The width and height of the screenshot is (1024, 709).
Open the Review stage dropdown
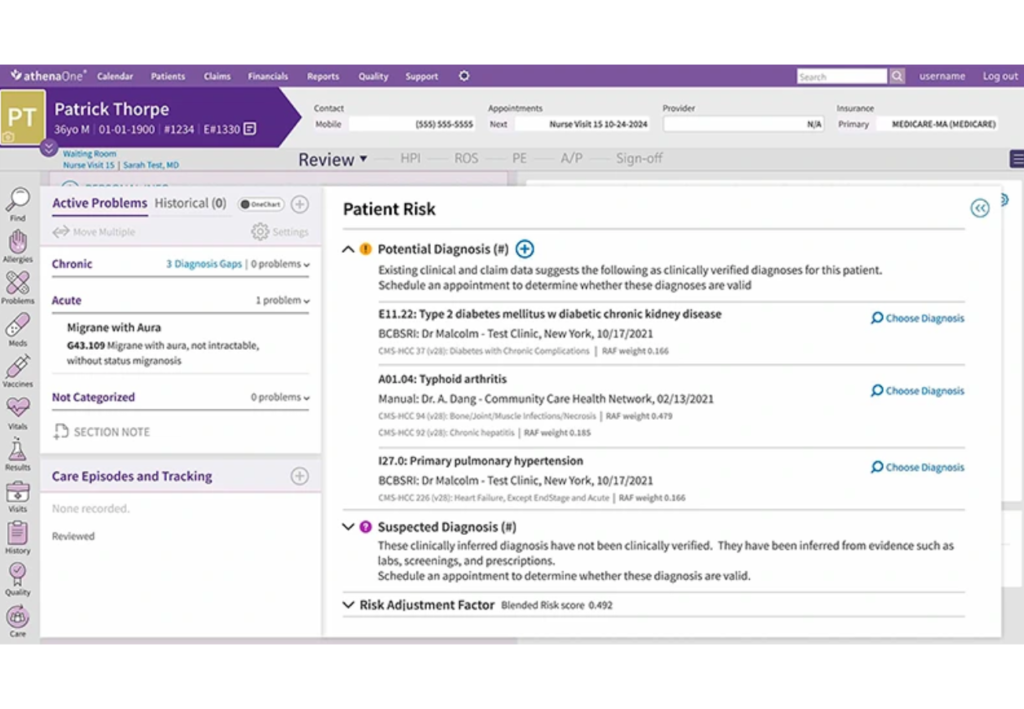332,159
